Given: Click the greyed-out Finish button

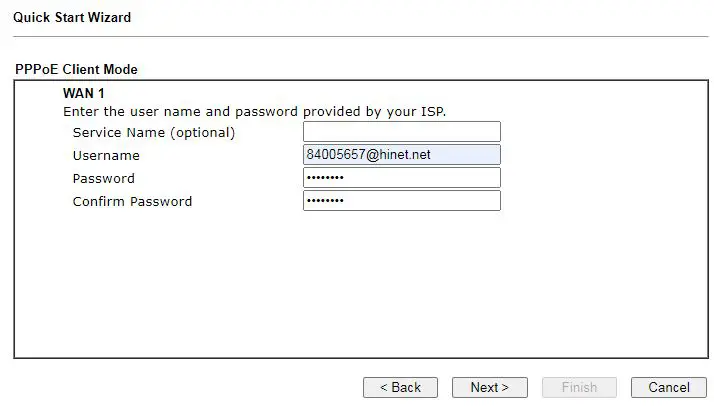Looking at the screenshot, I should [578, 387].
